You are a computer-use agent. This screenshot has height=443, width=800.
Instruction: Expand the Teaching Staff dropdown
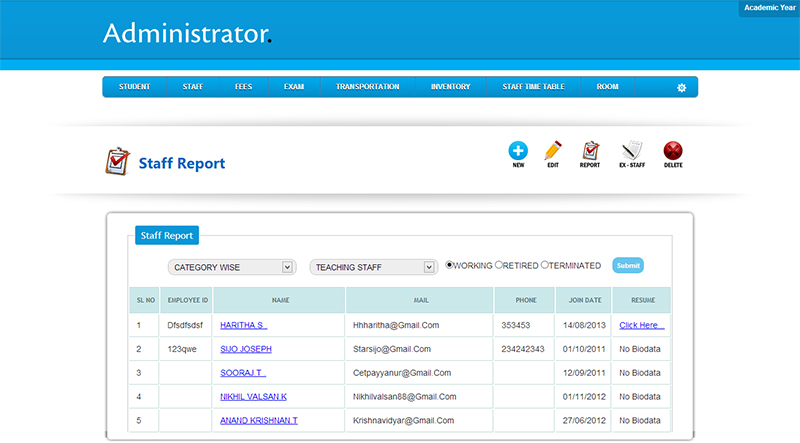374,267
